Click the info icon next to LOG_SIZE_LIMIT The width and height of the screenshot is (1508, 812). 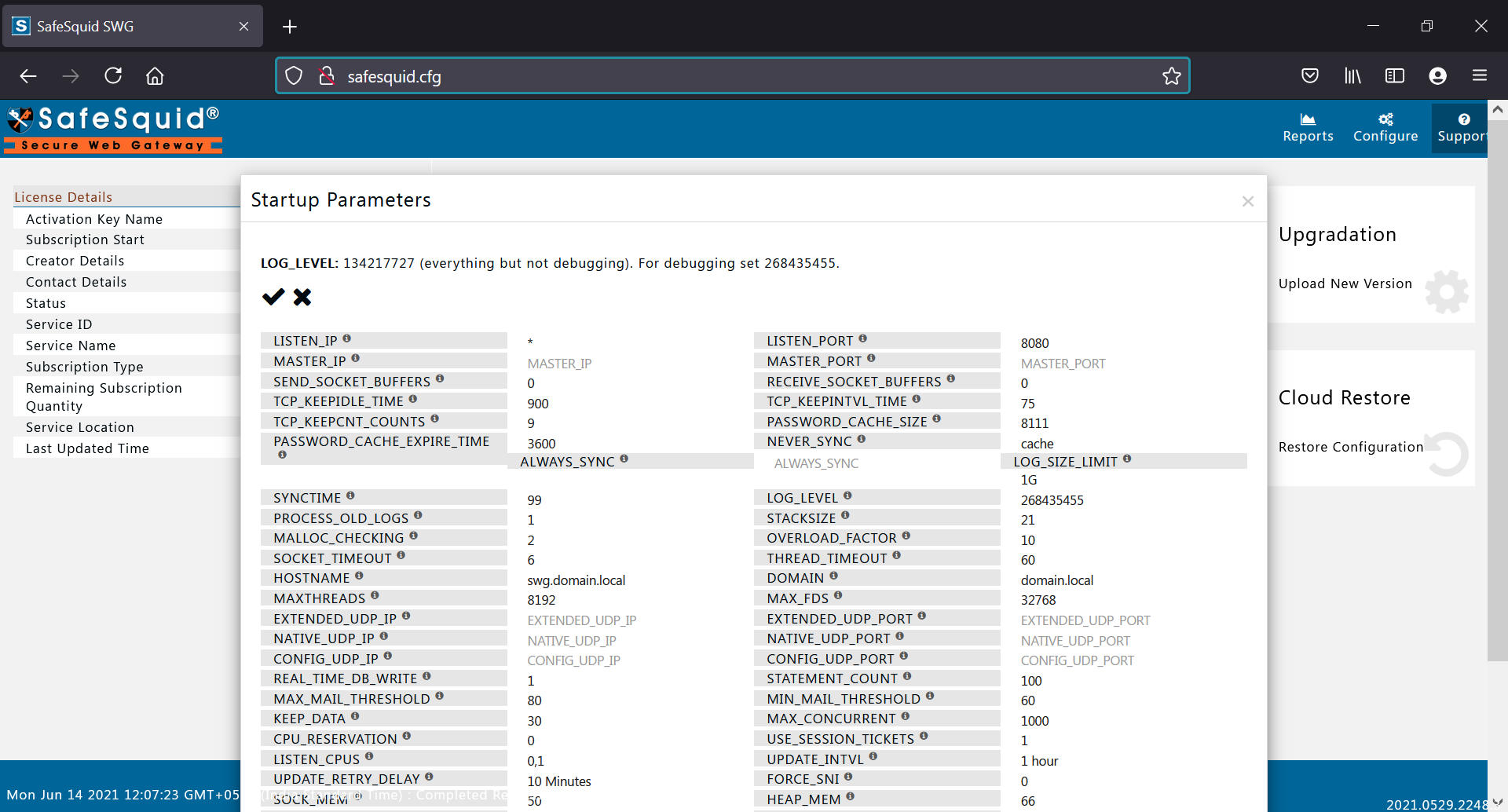(1127, 459)
